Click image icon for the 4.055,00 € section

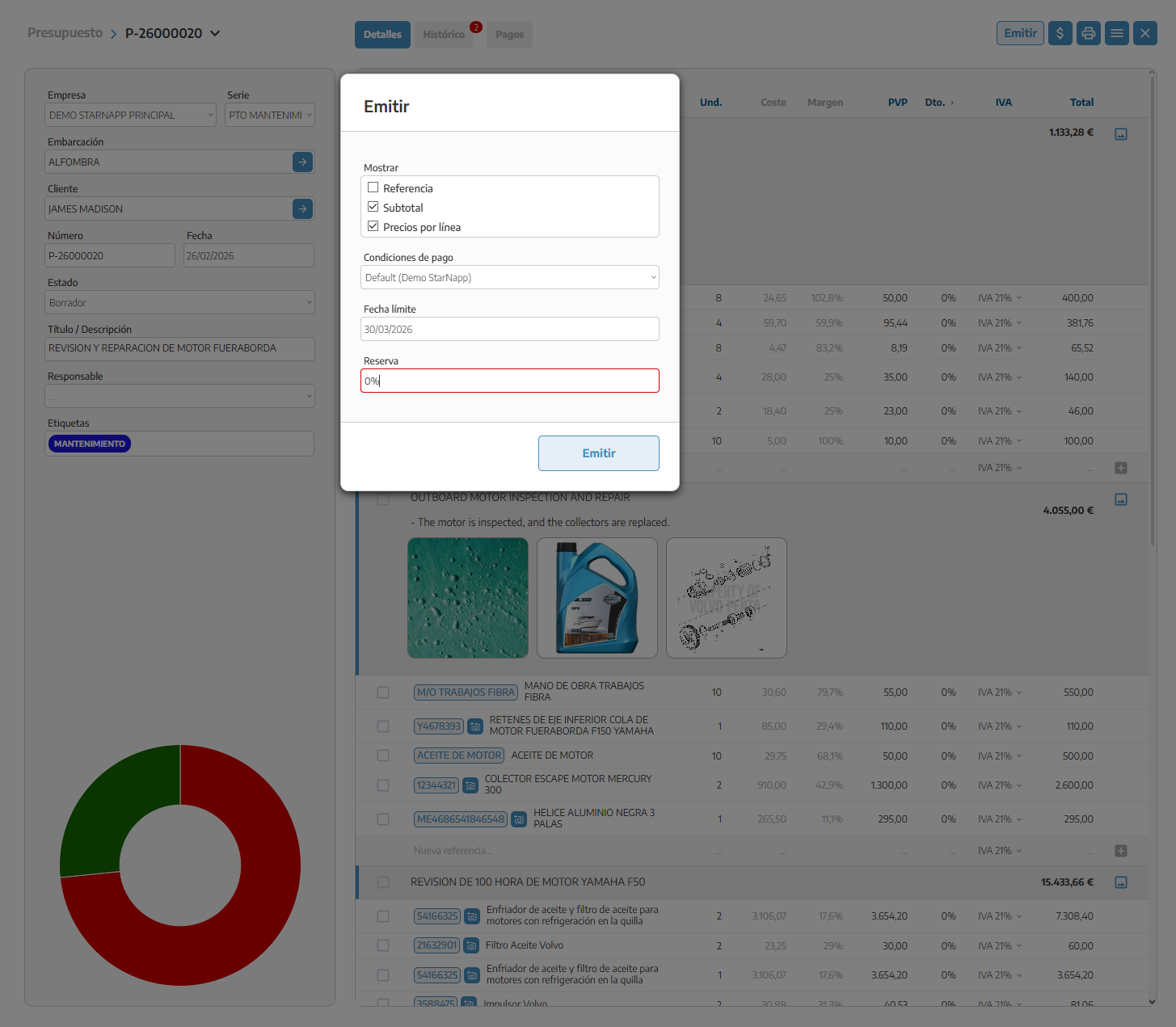coord(1121,499)
